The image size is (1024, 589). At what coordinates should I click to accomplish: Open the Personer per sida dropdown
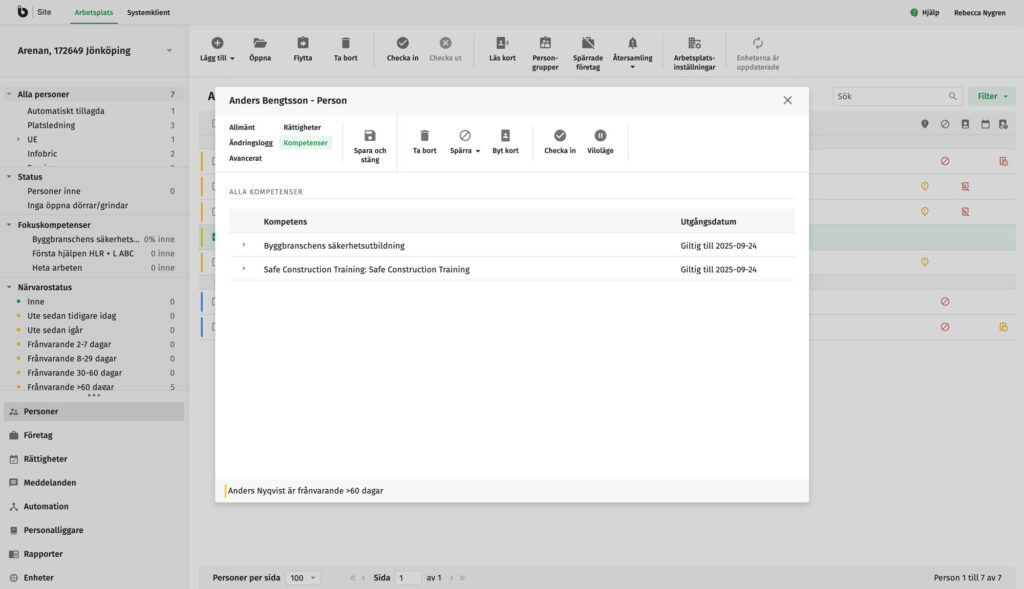coord(301,578)
